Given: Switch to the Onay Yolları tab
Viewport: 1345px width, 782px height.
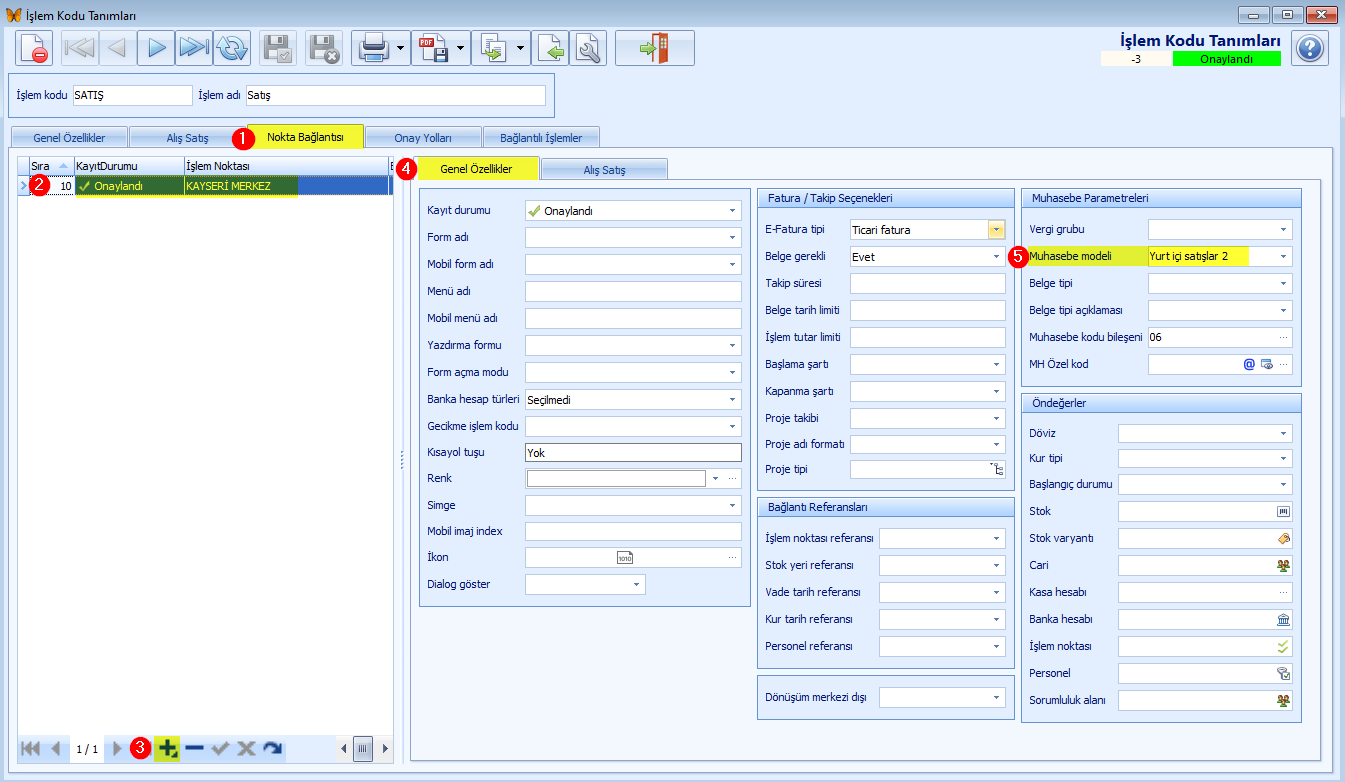Looking at the screenshot, I should tap(423, 137).
